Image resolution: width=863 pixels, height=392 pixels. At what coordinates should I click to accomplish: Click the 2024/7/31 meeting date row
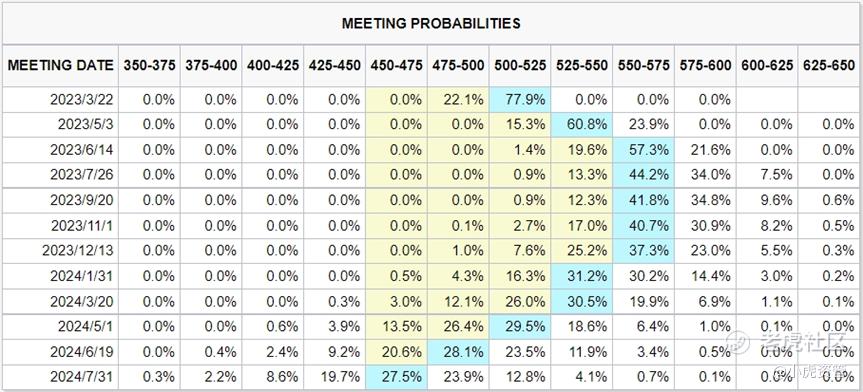point(432,377)
